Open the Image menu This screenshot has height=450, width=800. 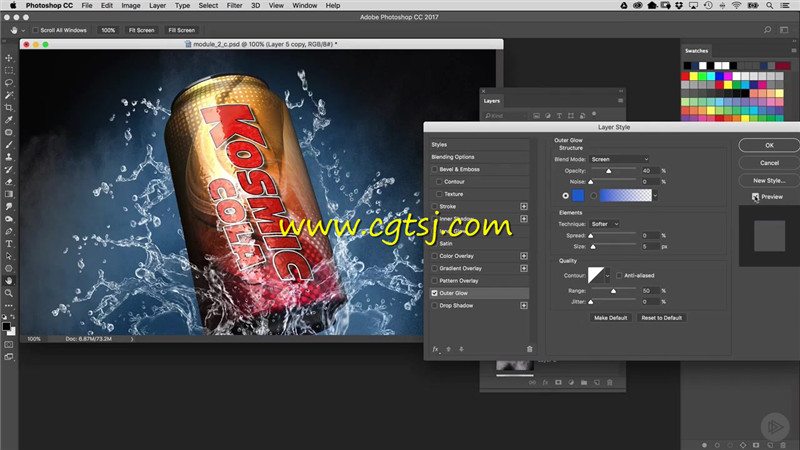pyautogui.click(x=131, y=6)
